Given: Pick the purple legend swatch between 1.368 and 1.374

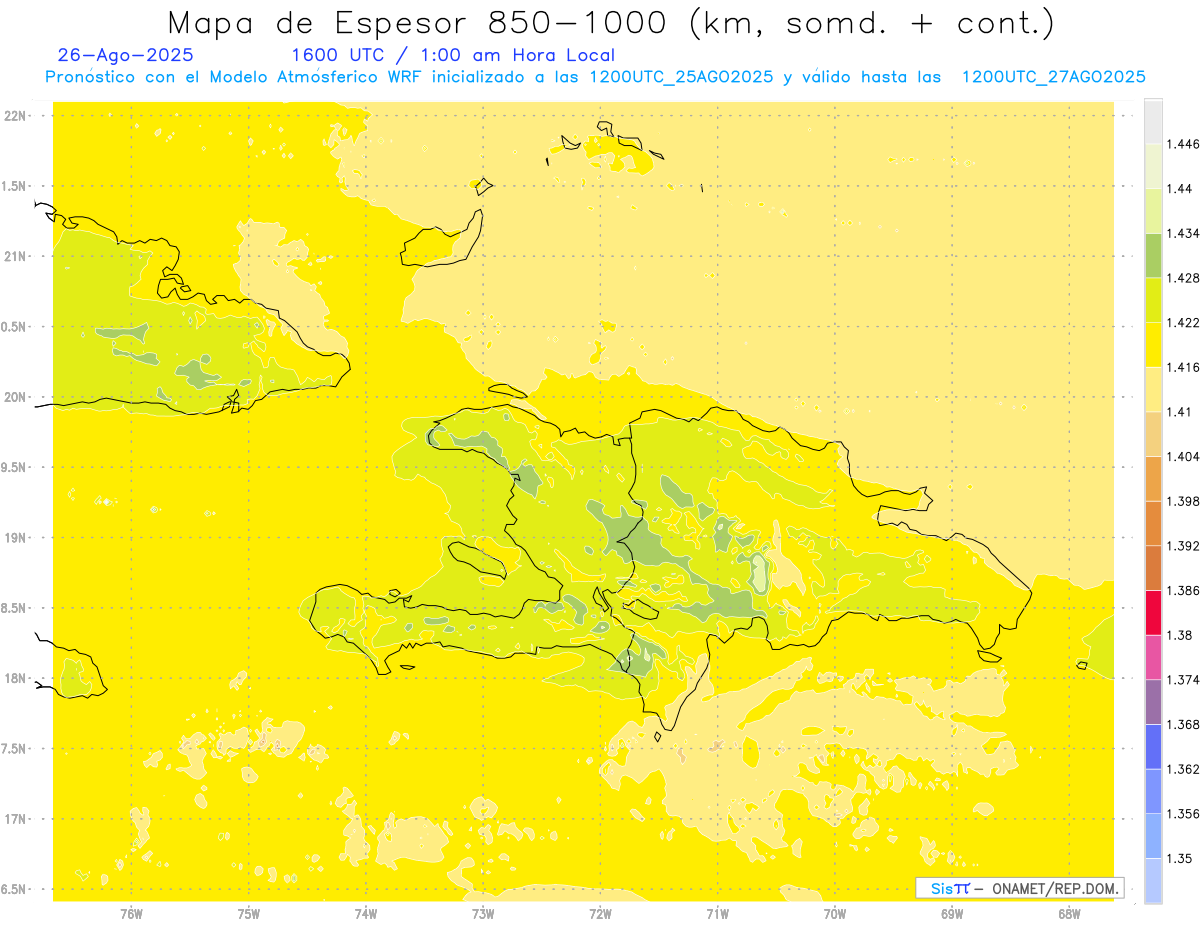Looking at the screenshot, I should point(1153,701).
